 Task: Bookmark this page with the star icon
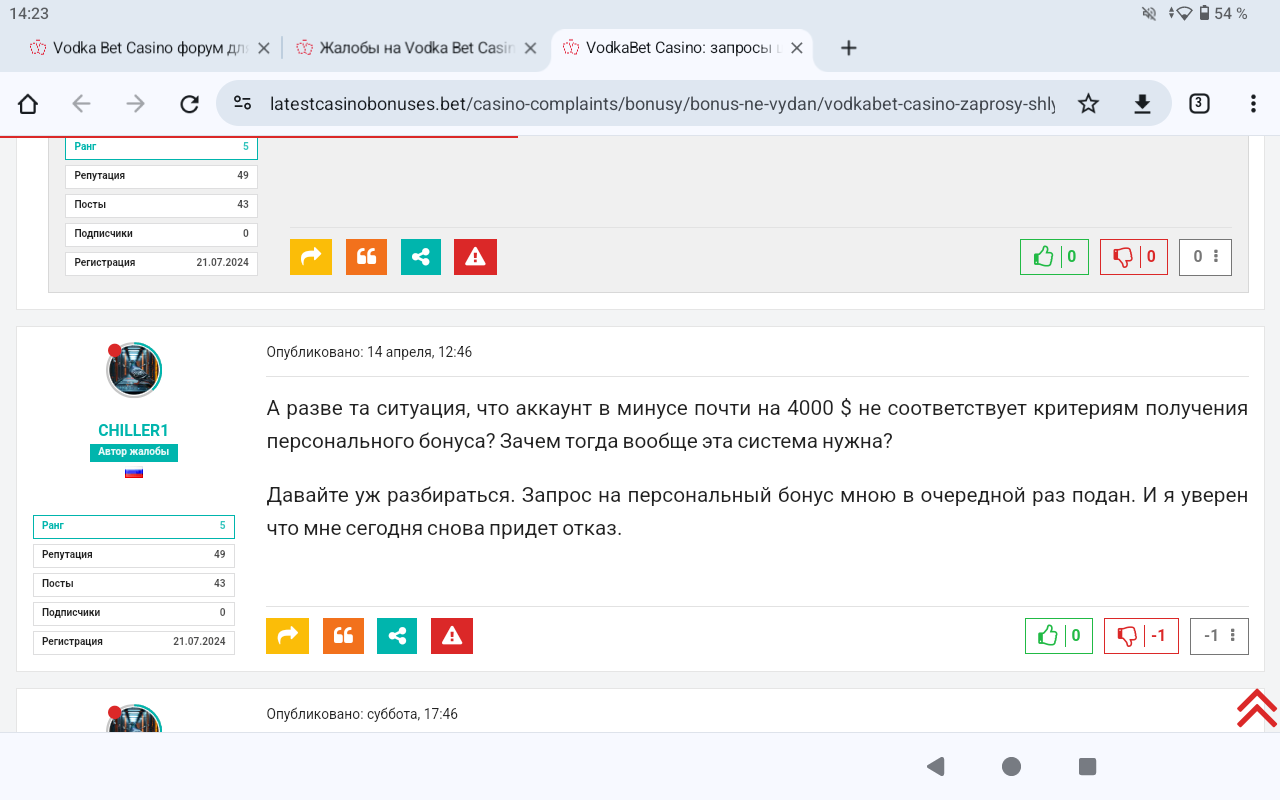coord(1088,104)
